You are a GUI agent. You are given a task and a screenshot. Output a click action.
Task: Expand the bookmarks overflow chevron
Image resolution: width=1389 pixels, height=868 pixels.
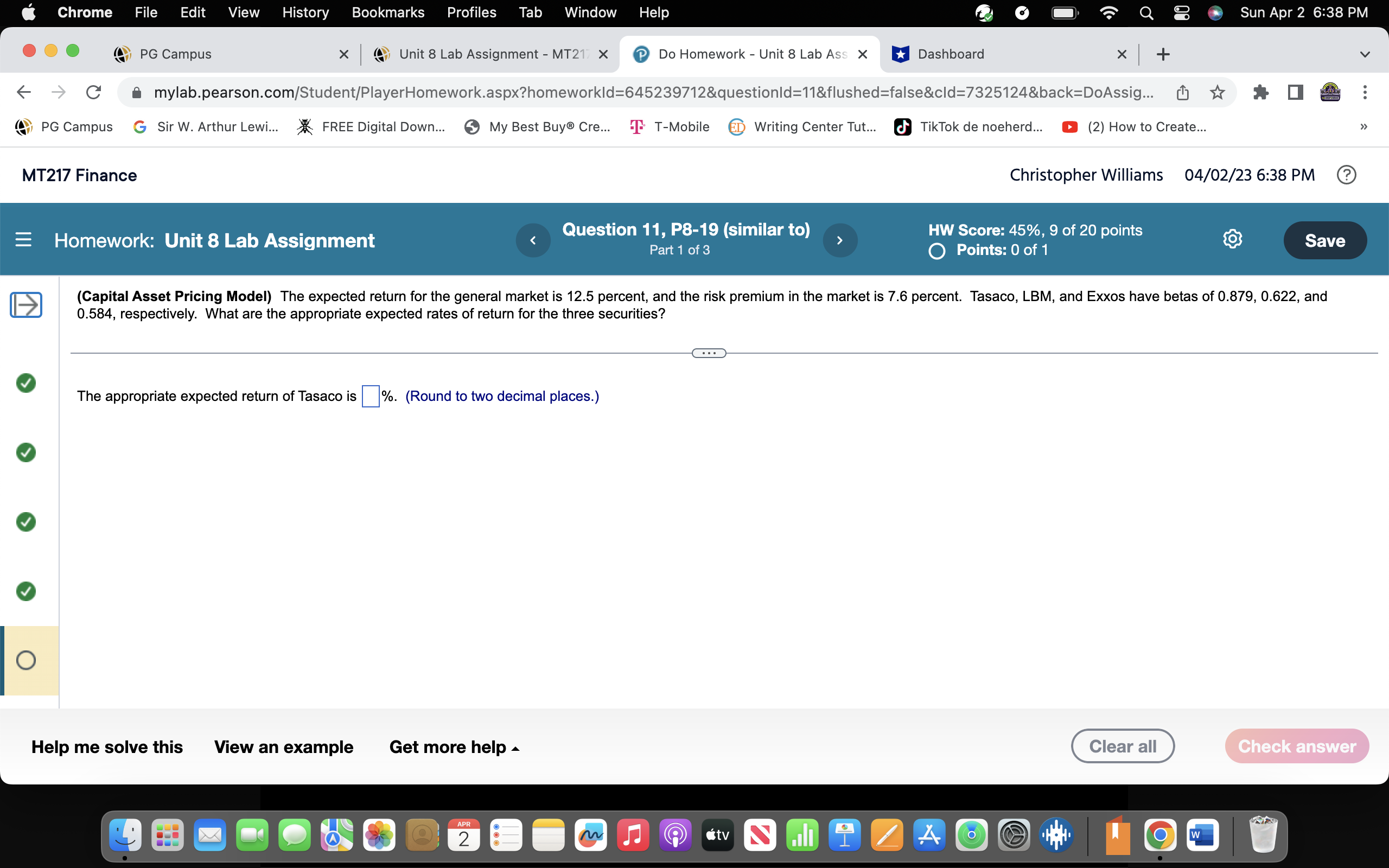pyautogui.click(x=1363, y=126)
